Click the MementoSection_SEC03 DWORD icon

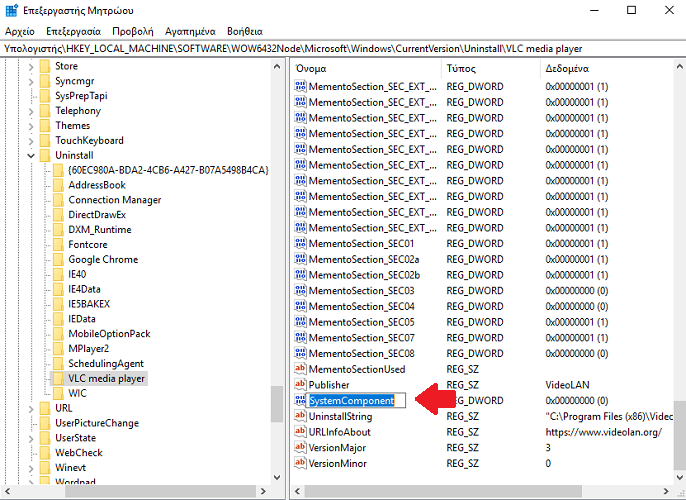300,290
